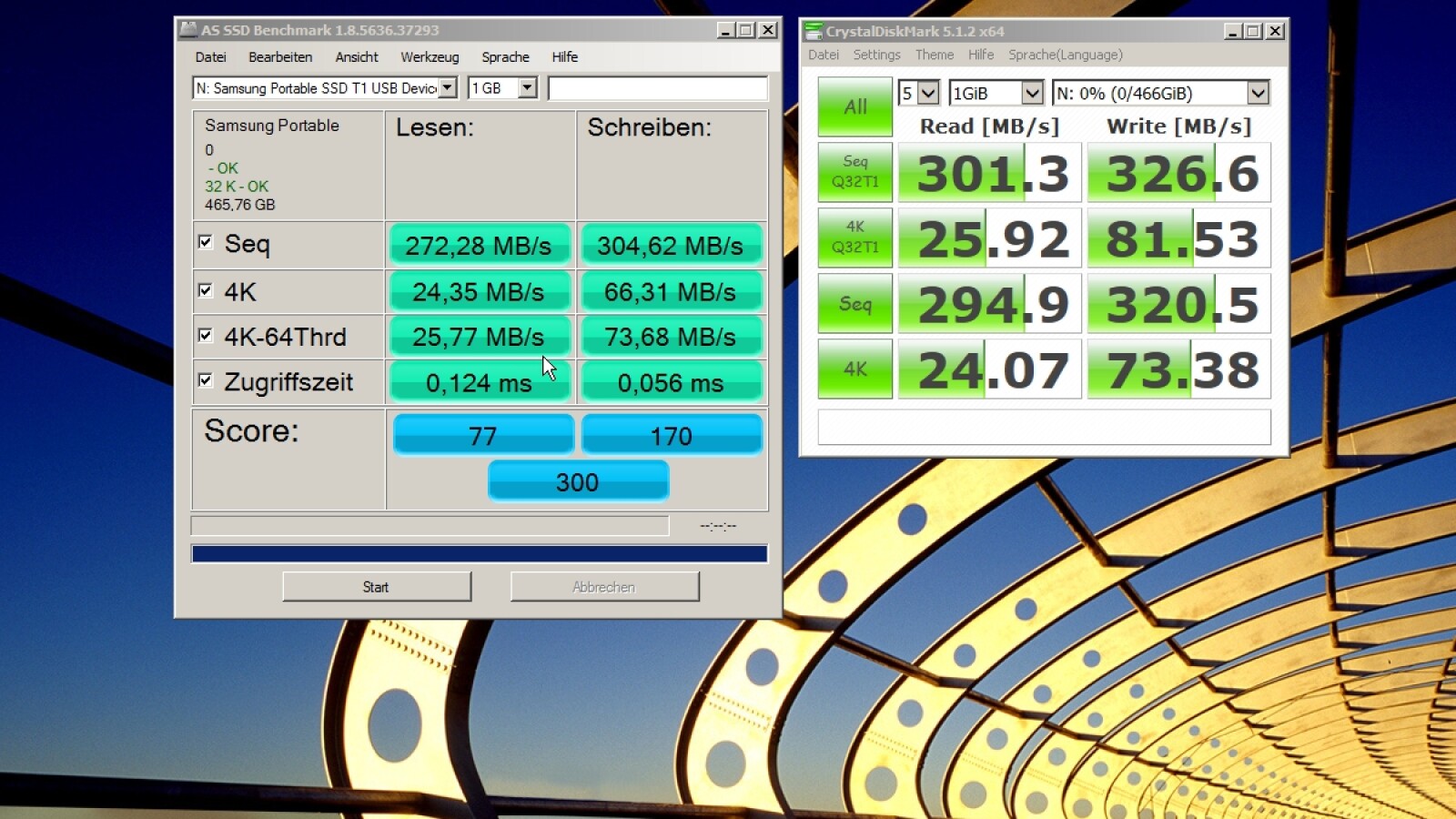1456x819 pixels.
Task: Expand the 1 GB test size dropdown
Action: (x=527, y=88)
